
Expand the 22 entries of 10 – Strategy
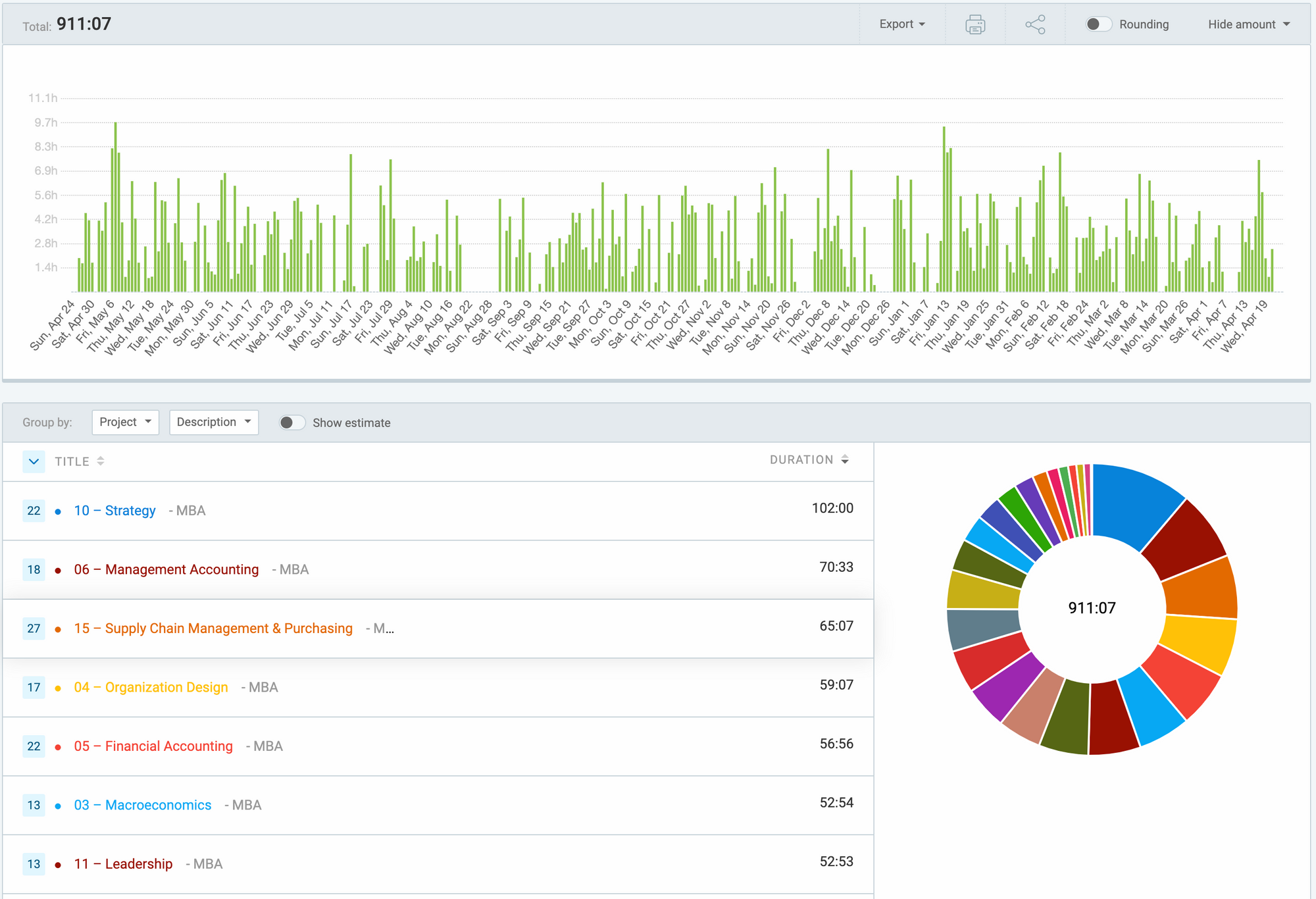(34, 511)
